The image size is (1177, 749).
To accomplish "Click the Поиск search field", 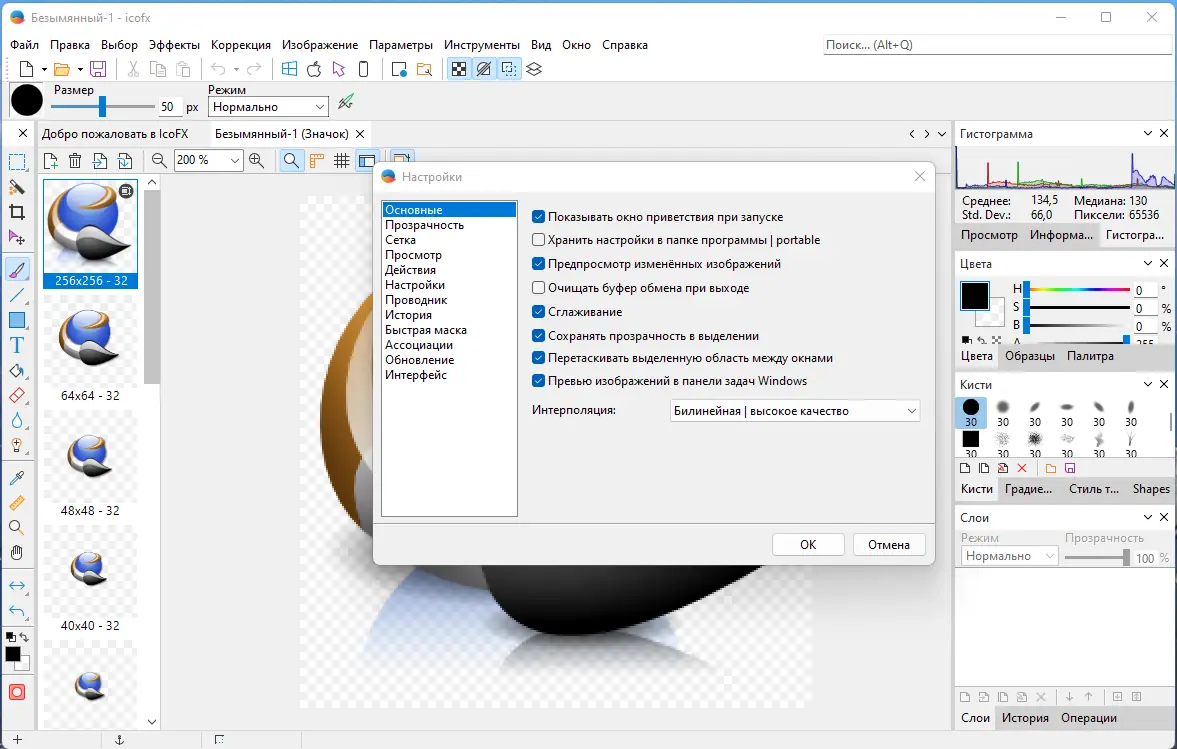I will click(998, 45).
